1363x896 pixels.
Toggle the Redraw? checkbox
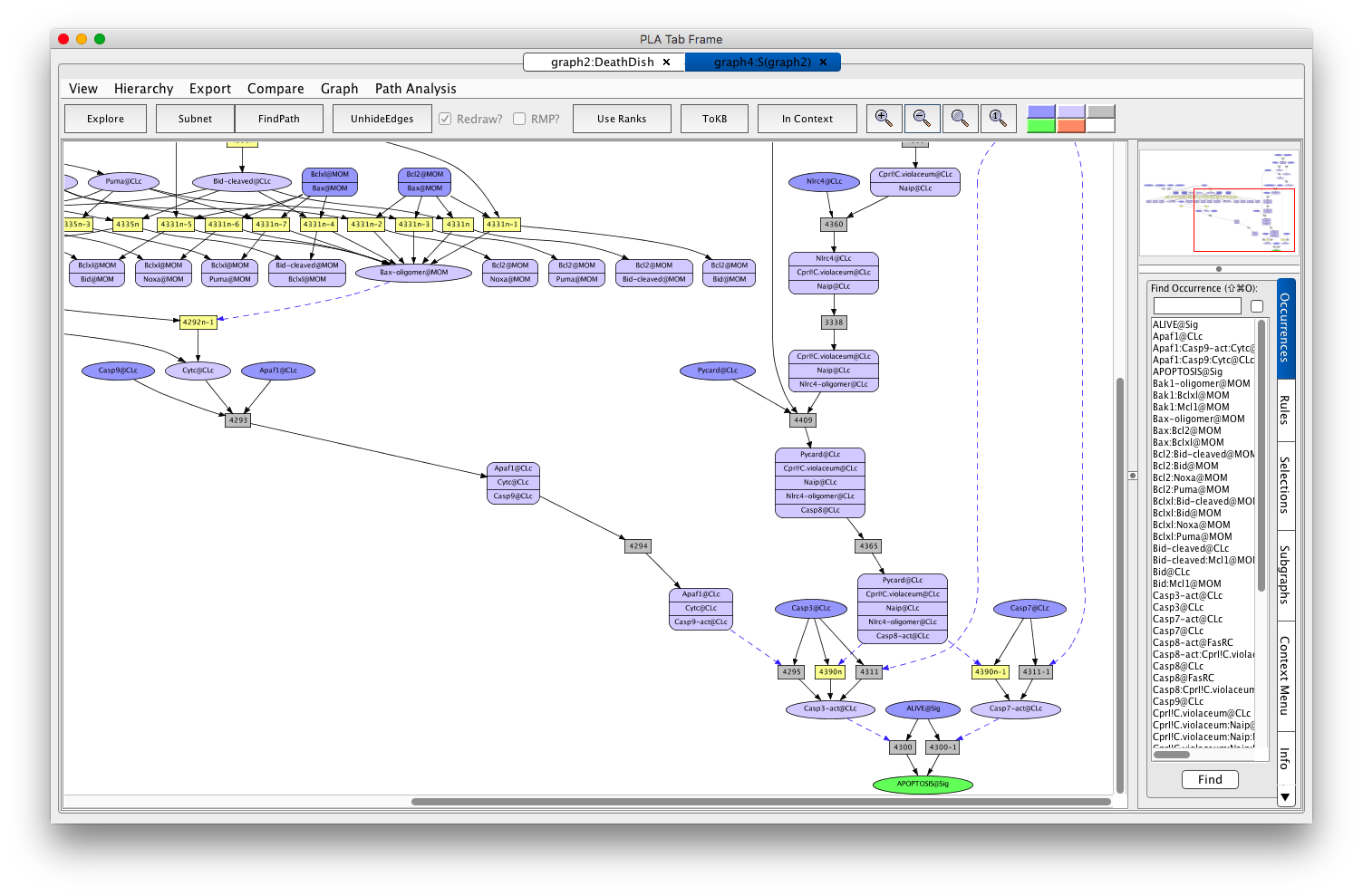[445, 119]
